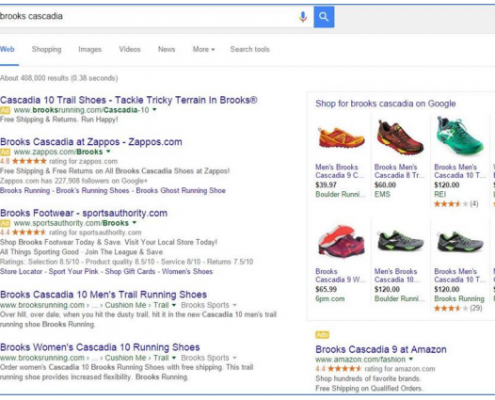The image size is (495, 400).
Task: Expand Trail breadcrumb dropdown under Men's Trail result
Action: (174, 305)
